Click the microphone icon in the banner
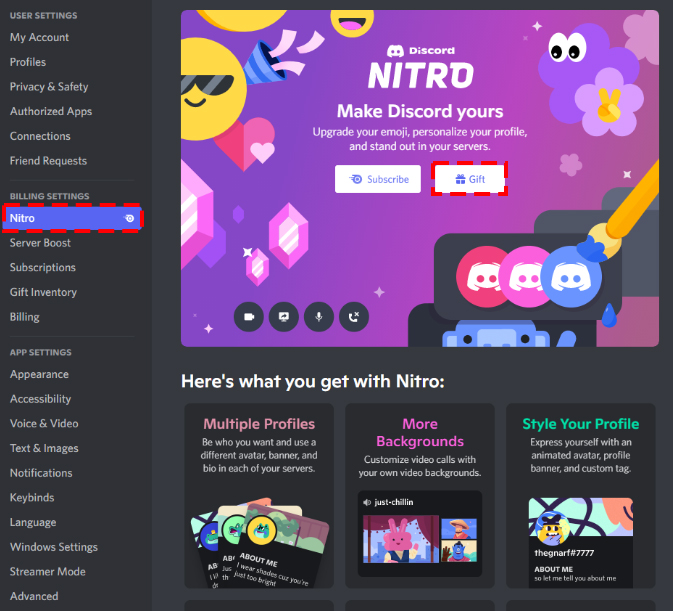 (x=319, y=316)
